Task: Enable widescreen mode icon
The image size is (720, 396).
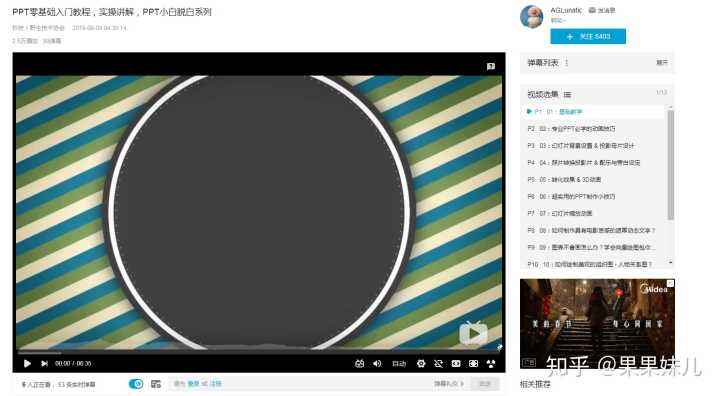Action: [x=456, y=363]
